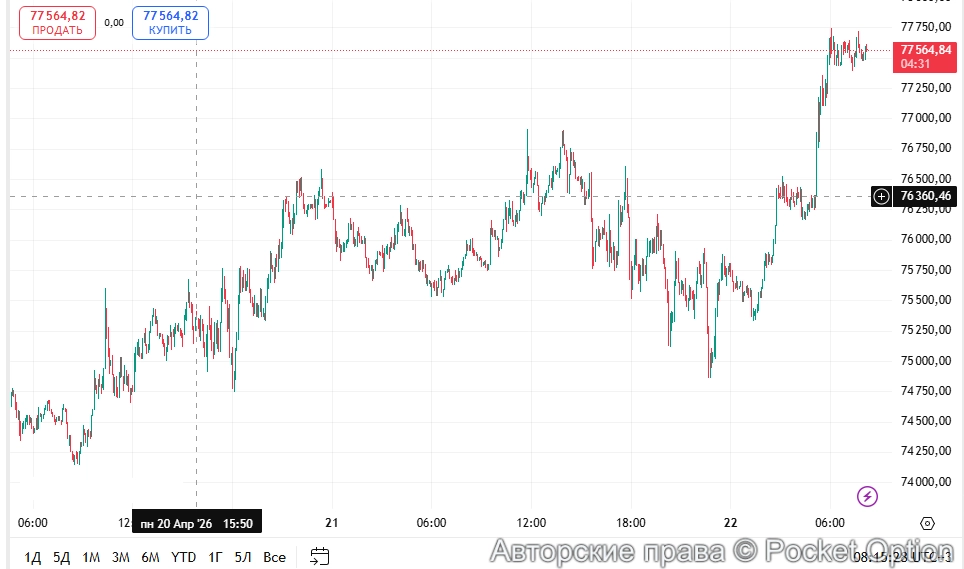Switch to 1М time range
The image size is (964, 569).
(91, 557)
